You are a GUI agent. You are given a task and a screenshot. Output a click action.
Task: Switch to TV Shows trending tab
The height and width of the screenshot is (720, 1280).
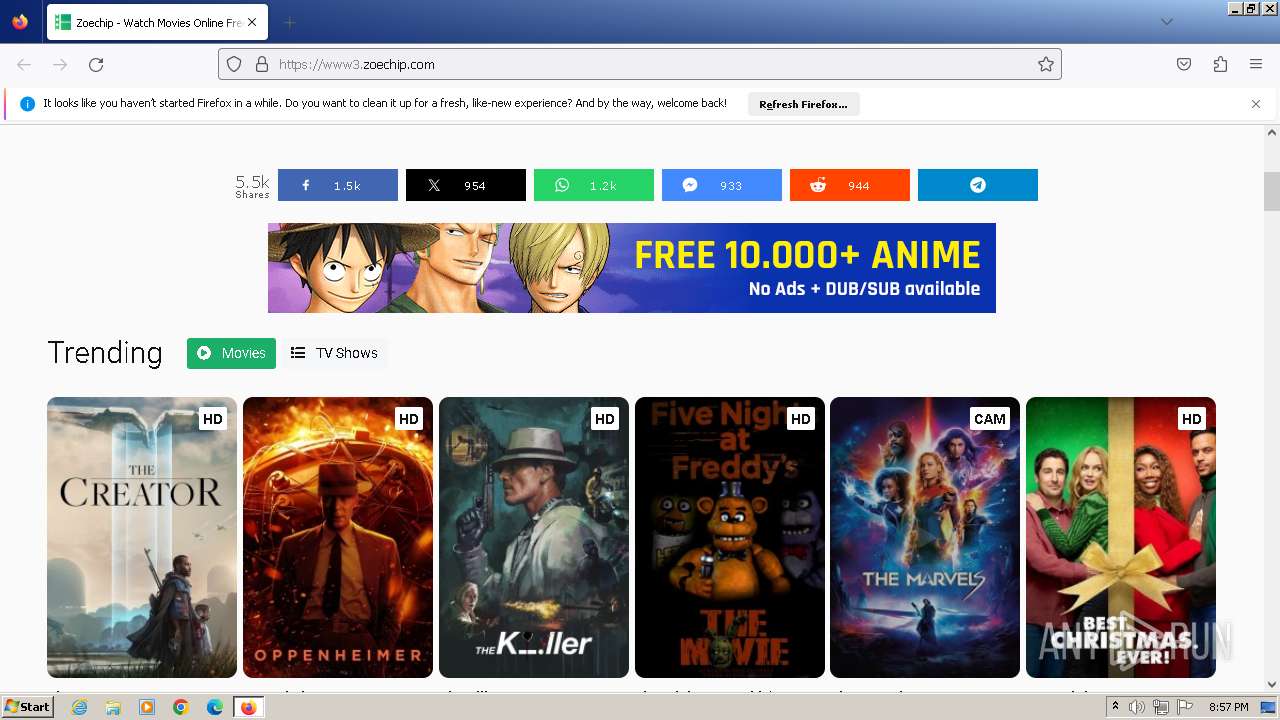[334, 353]
